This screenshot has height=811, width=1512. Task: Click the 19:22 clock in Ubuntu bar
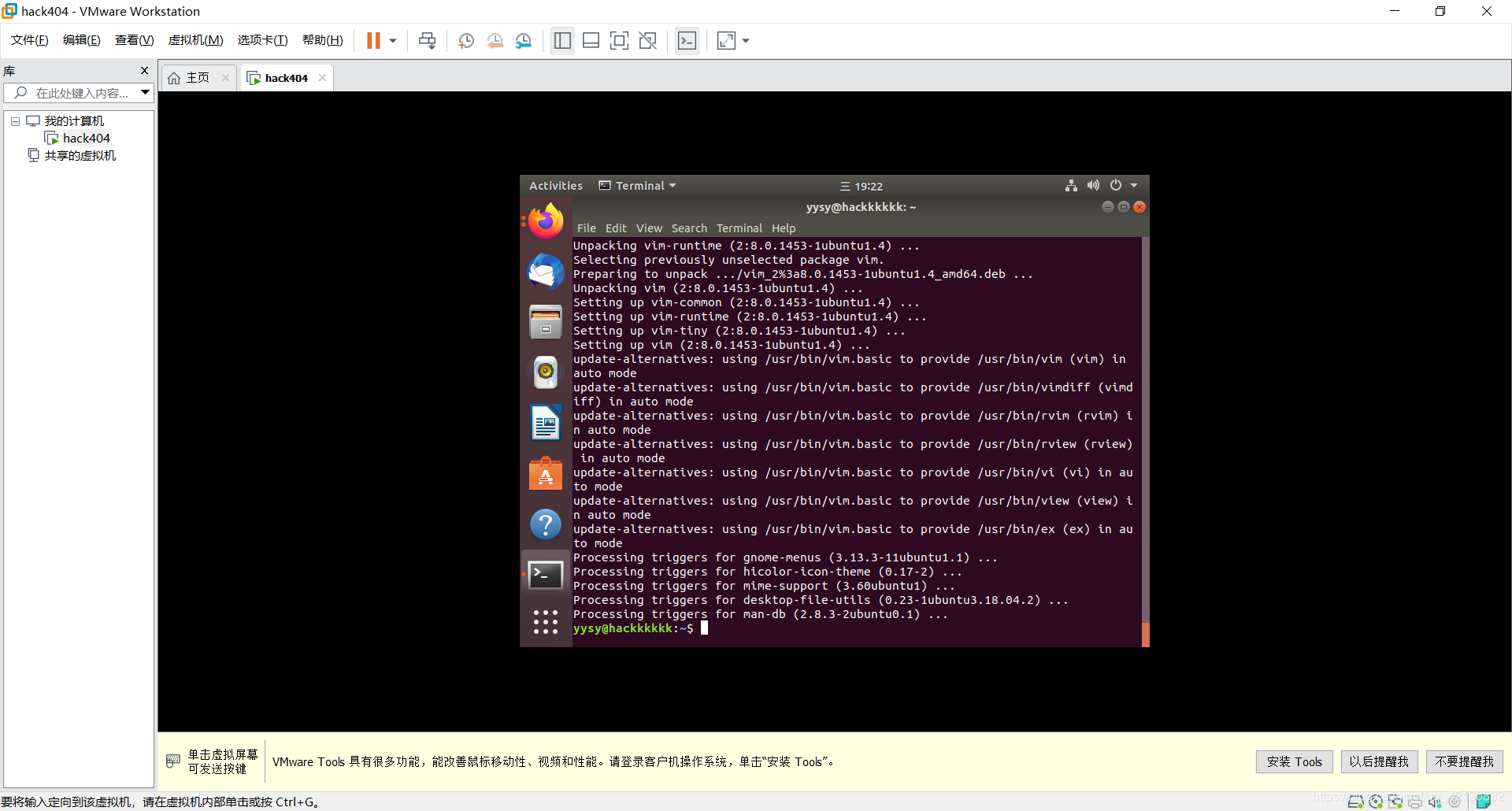click(x=862, y=187)
